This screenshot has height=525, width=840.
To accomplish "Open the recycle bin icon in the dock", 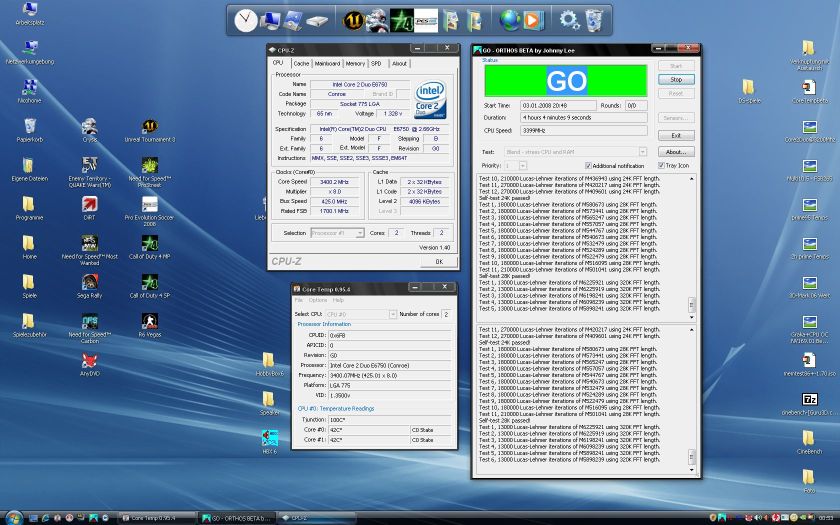I will click(x=594, y=20).
